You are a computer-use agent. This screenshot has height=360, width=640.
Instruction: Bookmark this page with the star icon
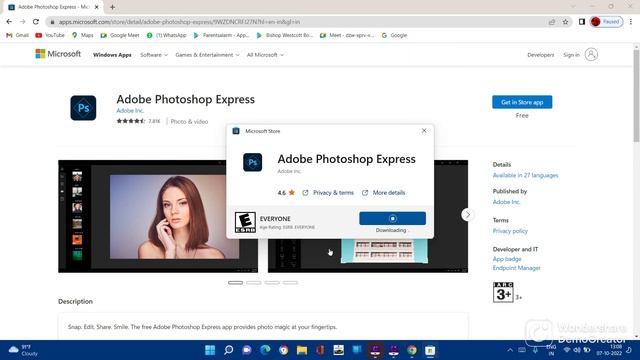coord(565,22)
